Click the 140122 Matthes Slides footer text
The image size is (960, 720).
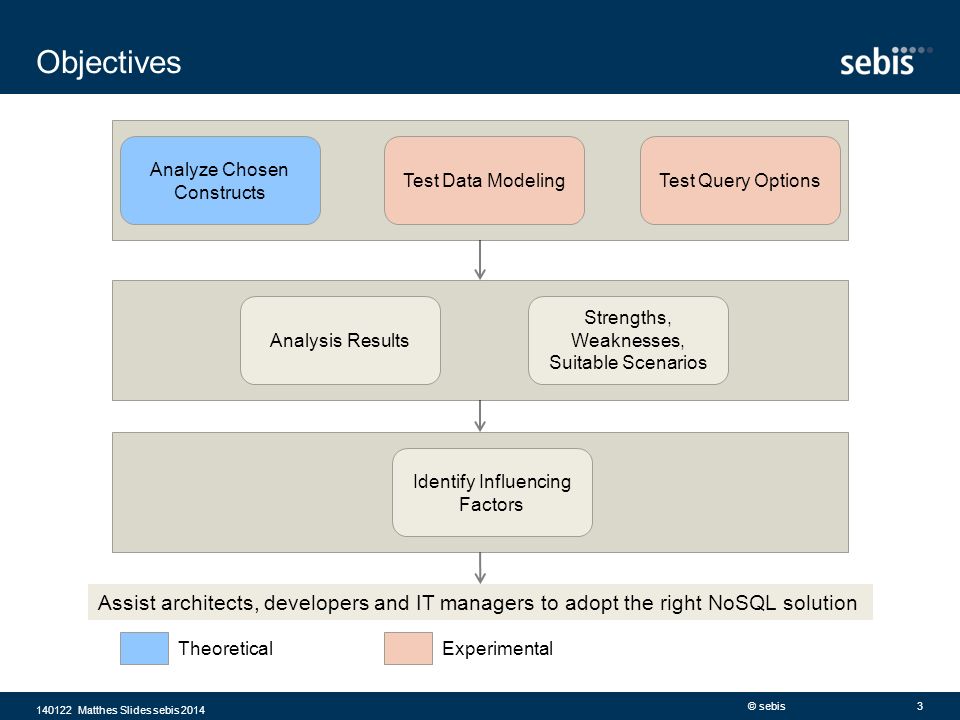(x=121, y=710)
